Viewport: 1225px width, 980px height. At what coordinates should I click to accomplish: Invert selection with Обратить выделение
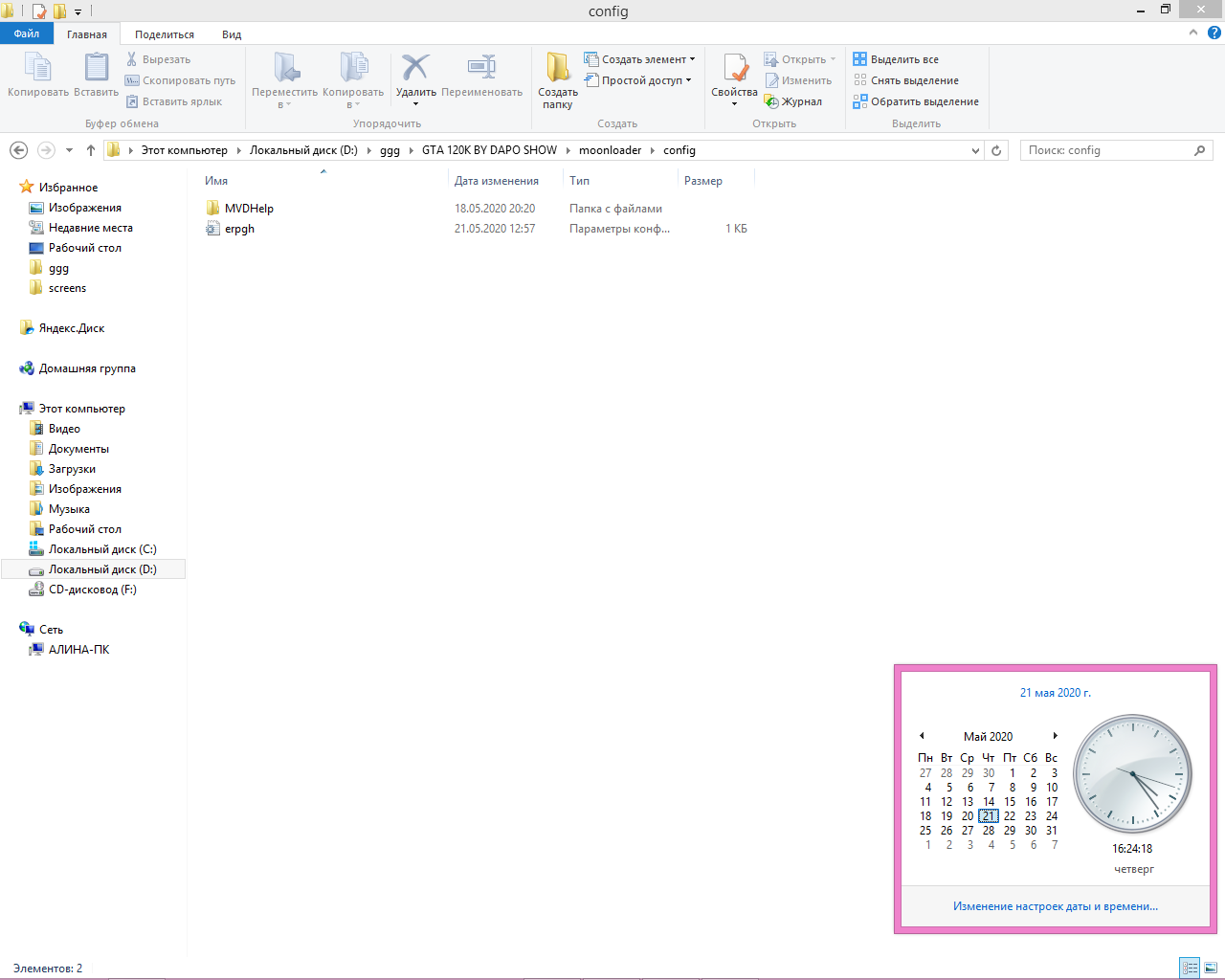coord(916,101)
